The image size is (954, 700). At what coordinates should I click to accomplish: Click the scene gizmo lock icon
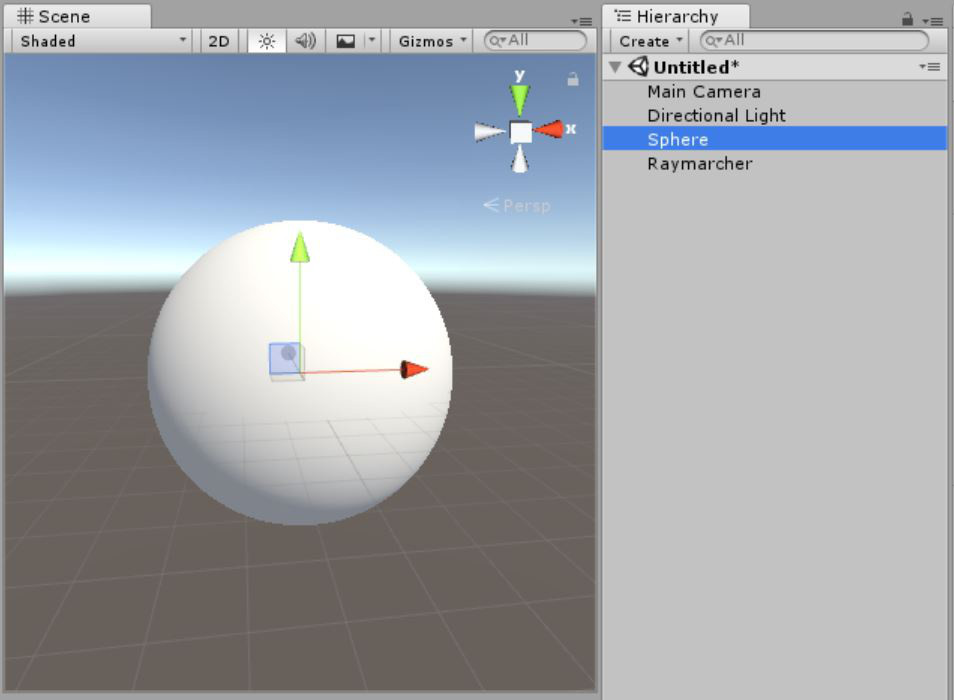click(573, 79)
